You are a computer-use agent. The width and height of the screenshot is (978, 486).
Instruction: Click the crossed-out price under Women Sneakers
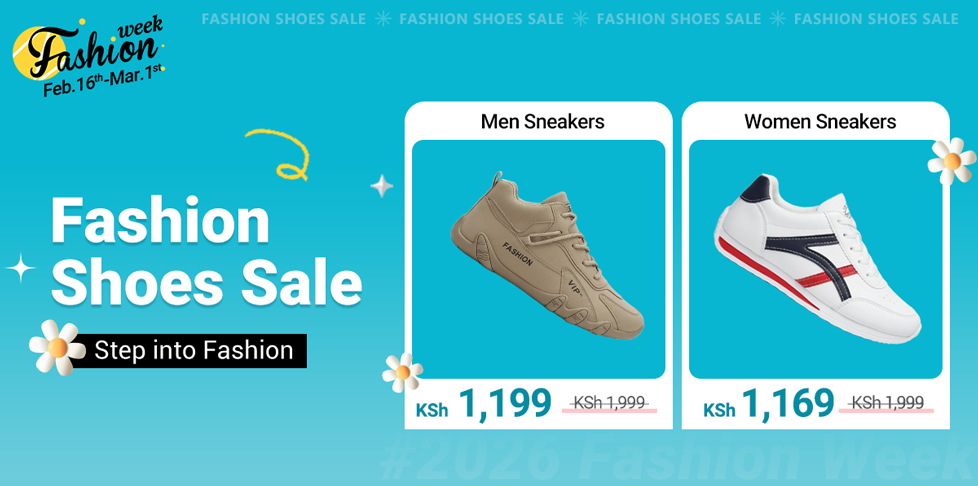(x=887, y=403)
